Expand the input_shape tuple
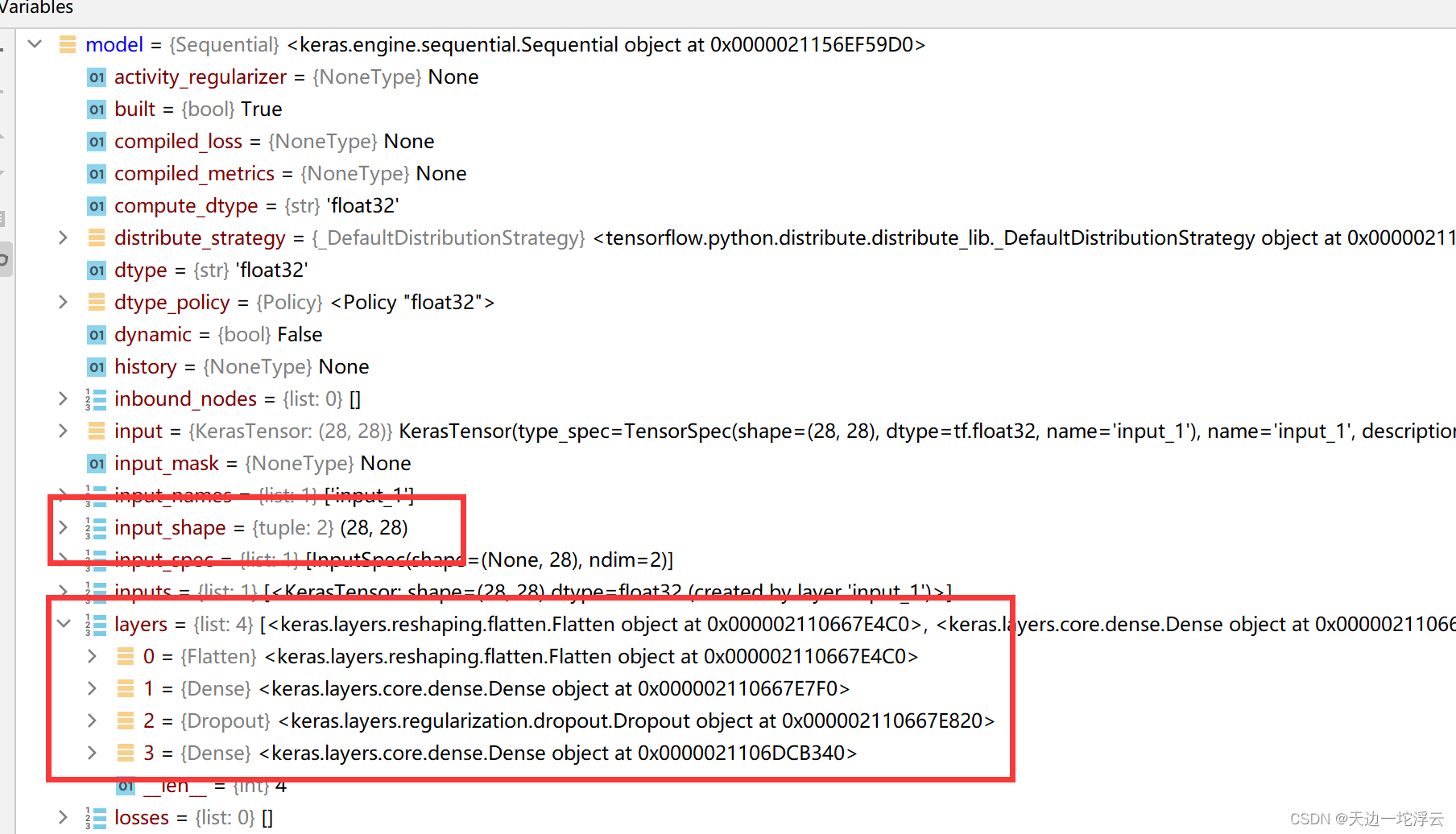The height and width of the screenshot is (834, 1456). click(63, 527)
